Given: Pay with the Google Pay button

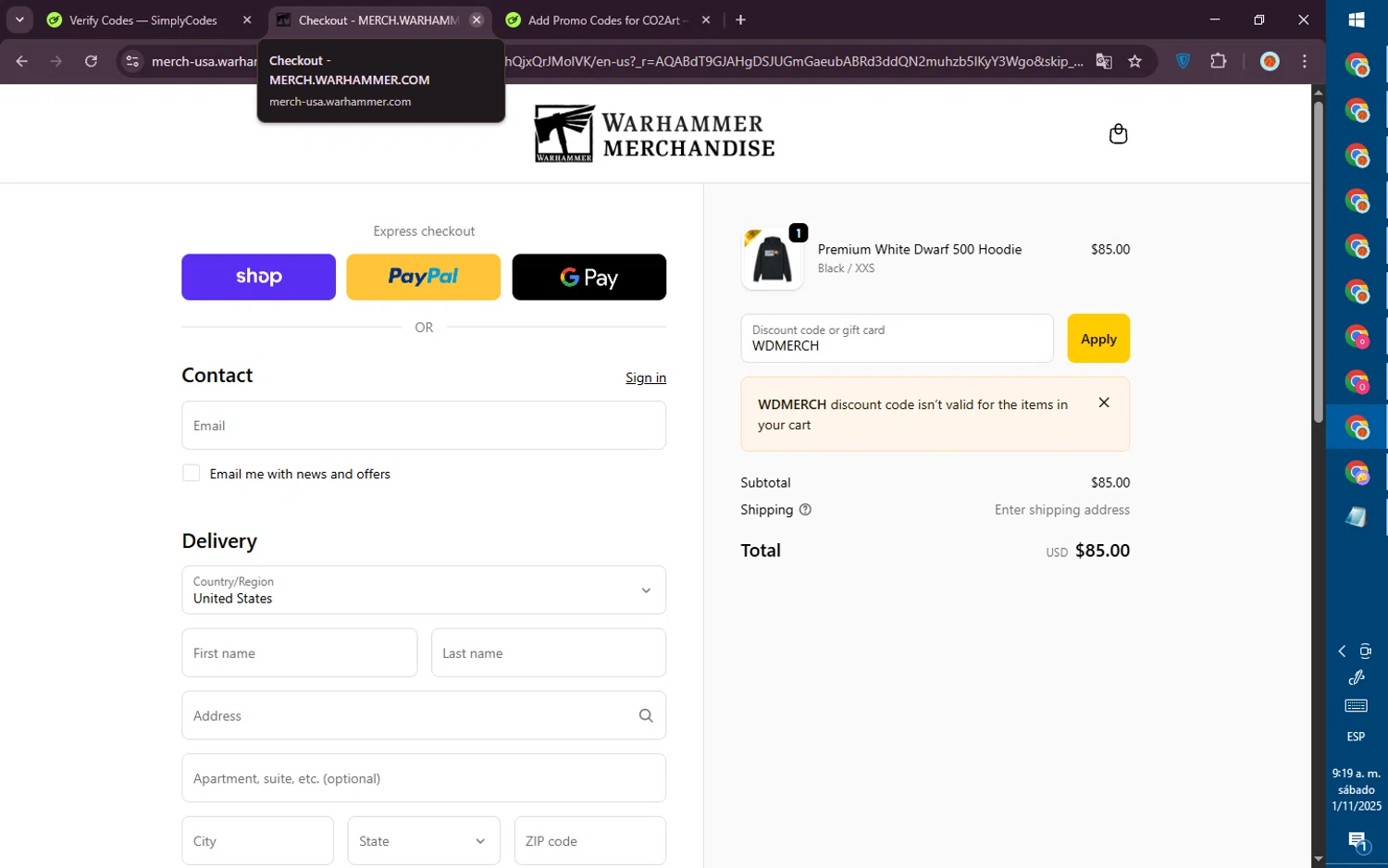Looking at the screenshot, I should click(589, 277).
